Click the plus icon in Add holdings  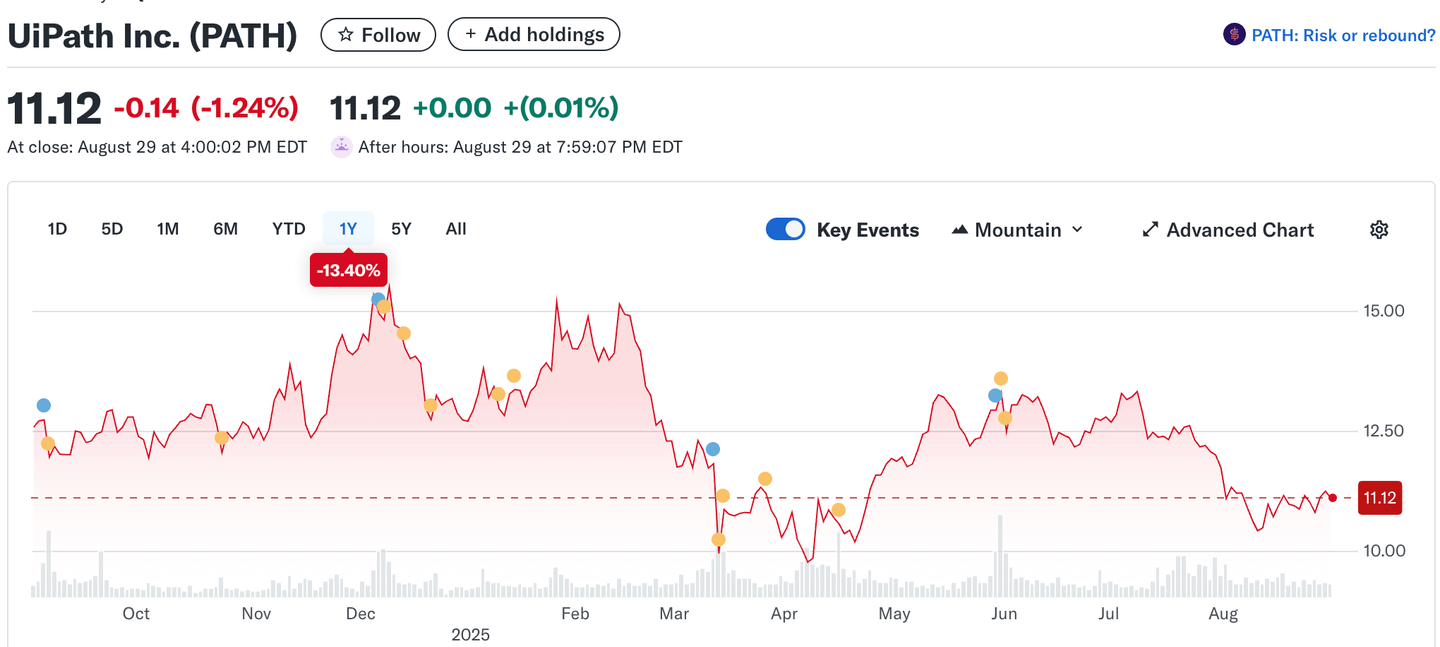click(470, 35)
